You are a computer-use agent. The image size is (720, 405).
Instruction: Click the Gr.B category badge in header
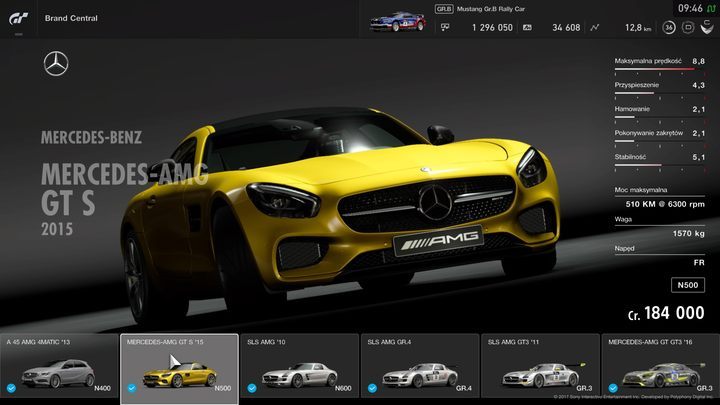tap(445, 8)
